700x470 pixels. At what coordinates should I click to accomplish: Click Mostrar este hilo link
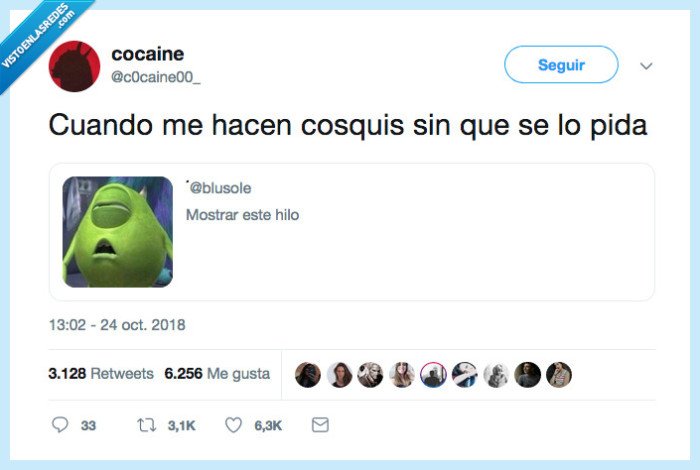coord(242,215)
